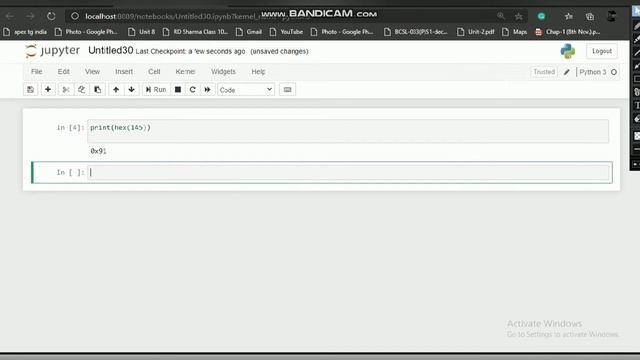Cut selected cells with the scissors icon
640x360 pixels.
(x=66, y=89)
